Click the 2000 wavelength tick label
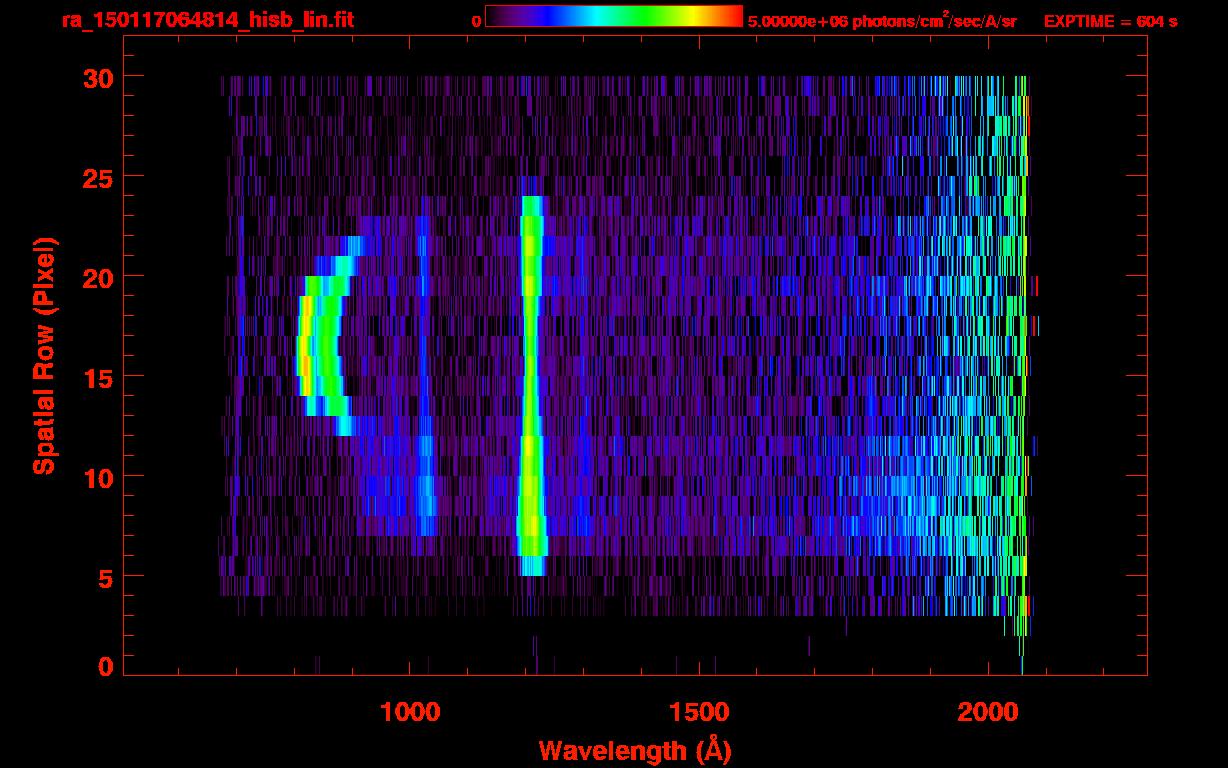Screen dimensions: 1228x768 click(x=988, y=712)
